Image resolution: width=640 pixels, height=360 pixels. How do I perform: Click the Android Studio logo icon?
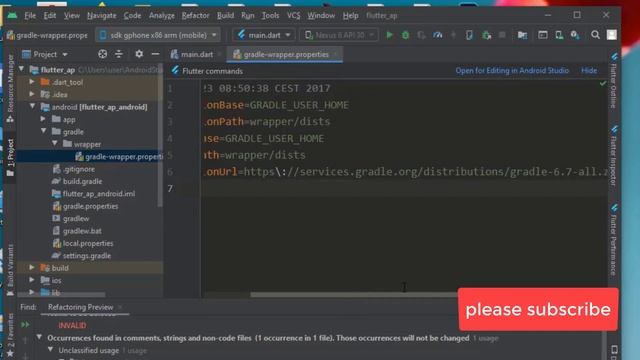click(12, 16)
